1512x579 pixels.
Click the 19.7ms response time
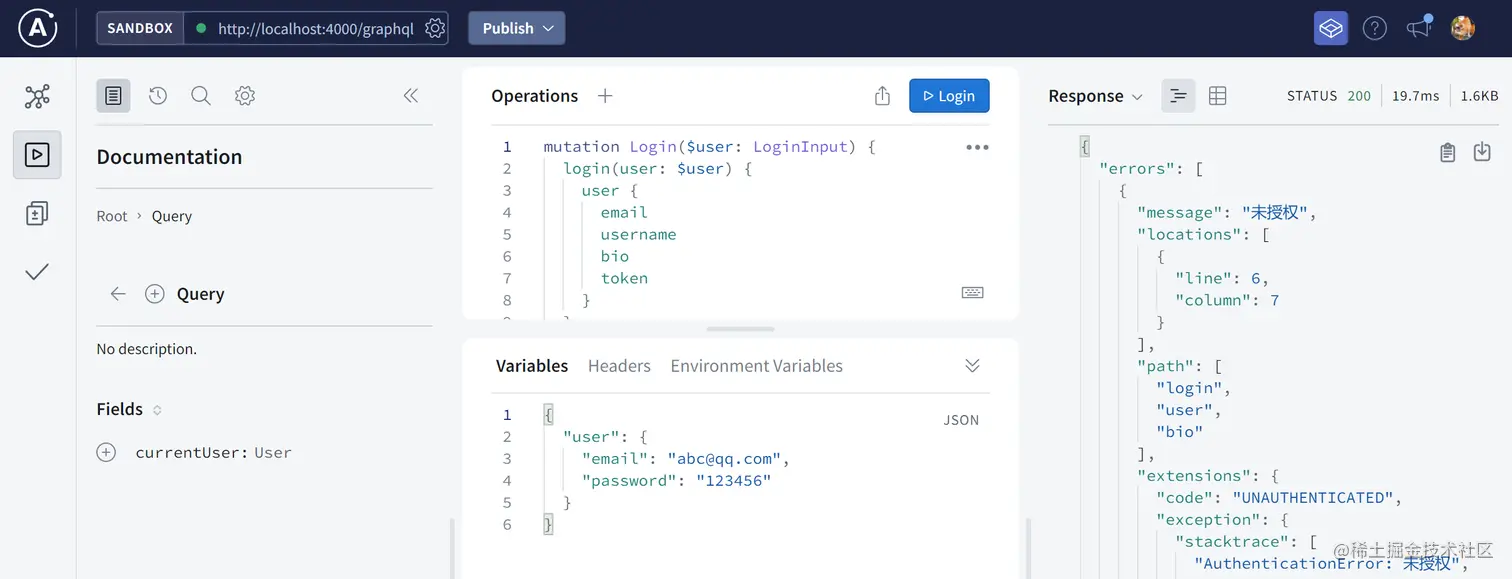tap(1415, 96)
